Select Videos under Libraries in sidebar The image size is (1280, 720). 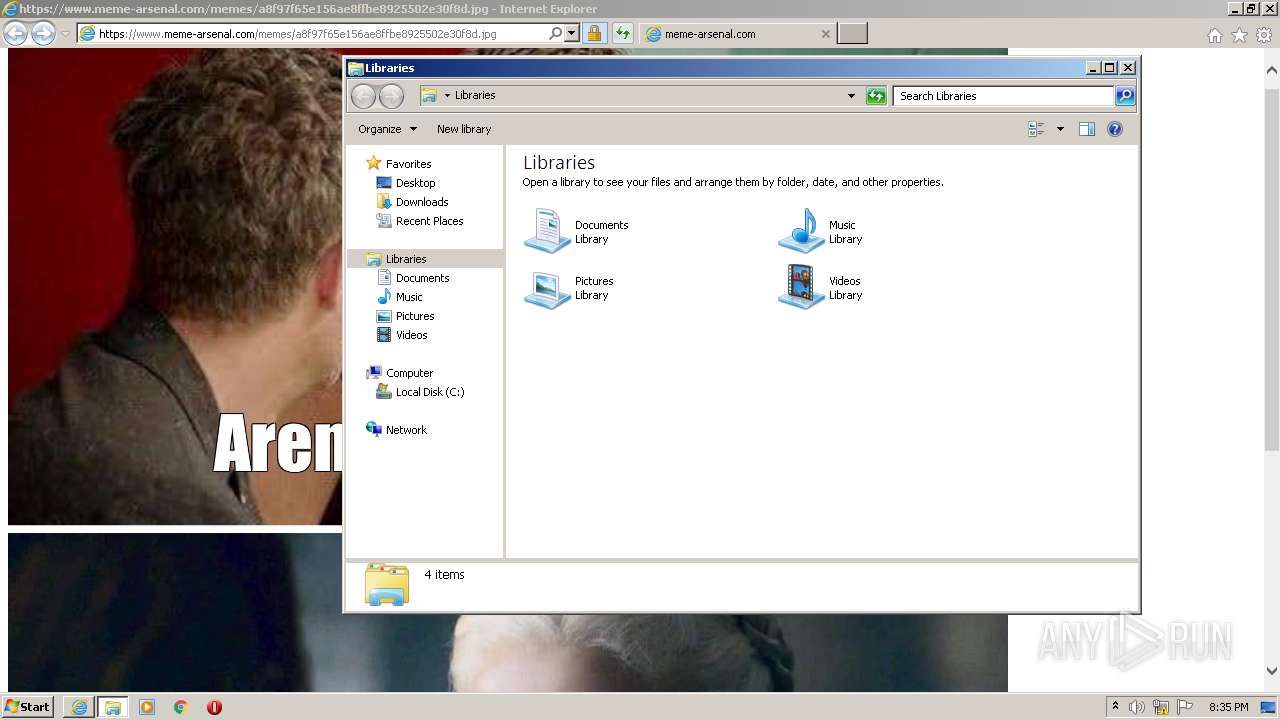coord(411,335)
